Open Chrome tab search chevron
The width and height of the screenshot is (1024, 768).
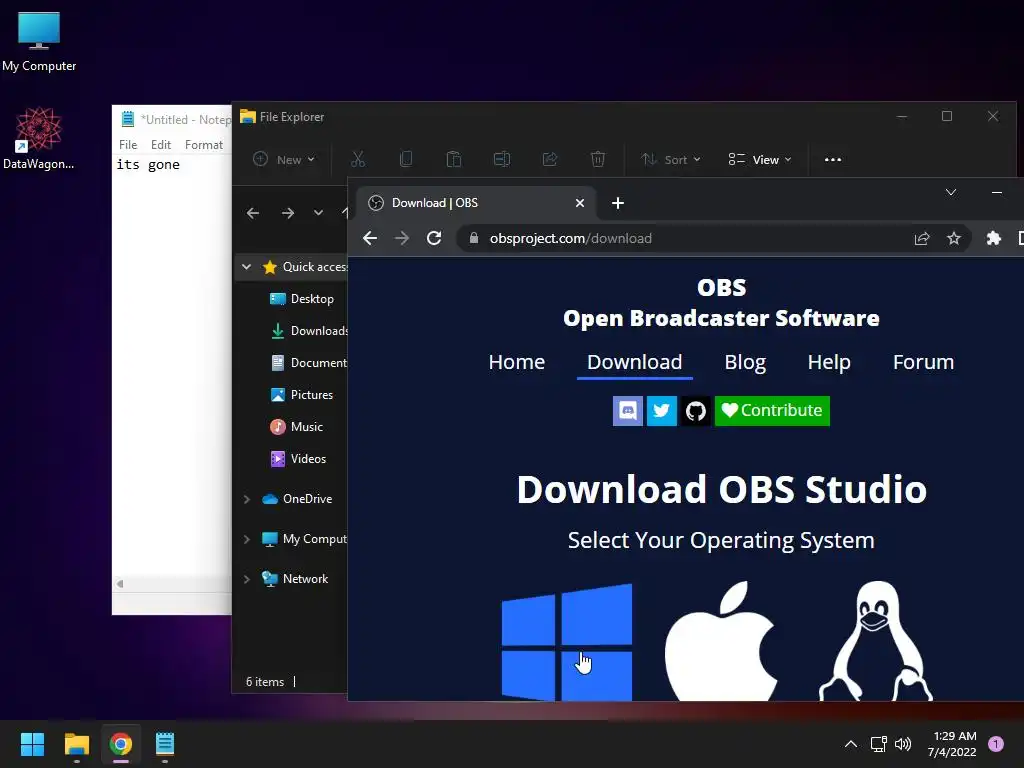click(x=951, y=192)
